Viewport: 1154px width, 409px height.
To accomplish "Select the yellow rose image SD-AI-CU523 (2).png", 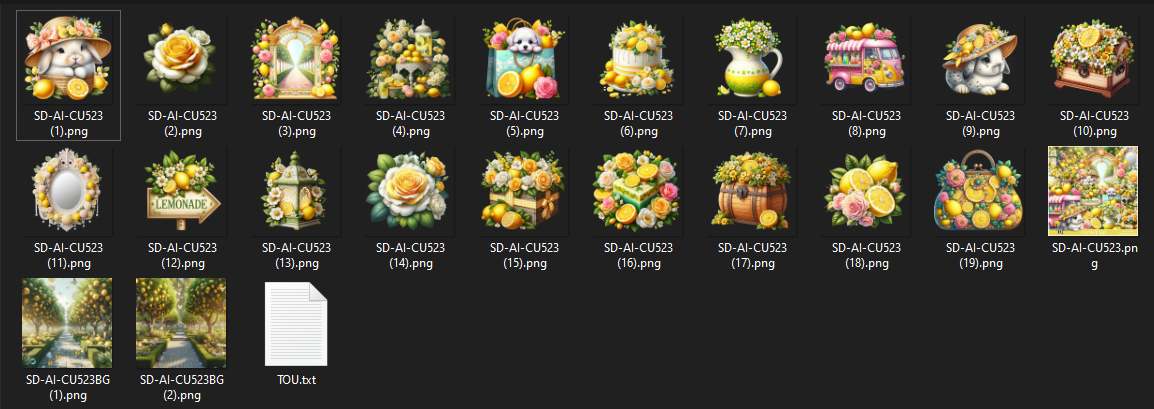I will tap(182, 57).
